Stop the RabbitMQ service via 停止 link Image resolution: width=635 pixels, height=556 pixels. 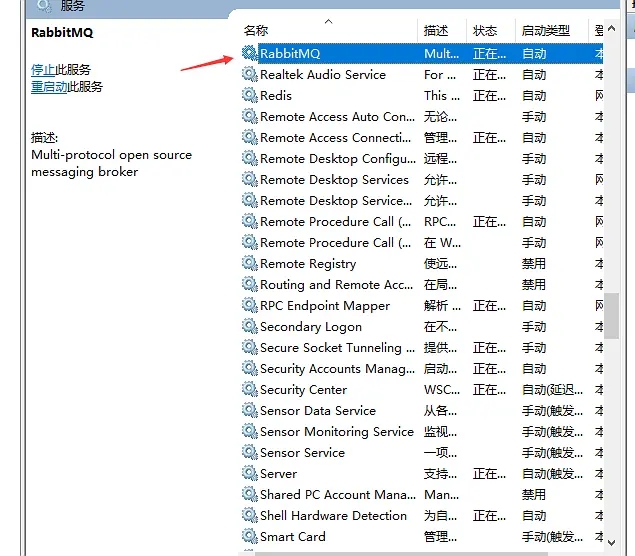(43, 70)
